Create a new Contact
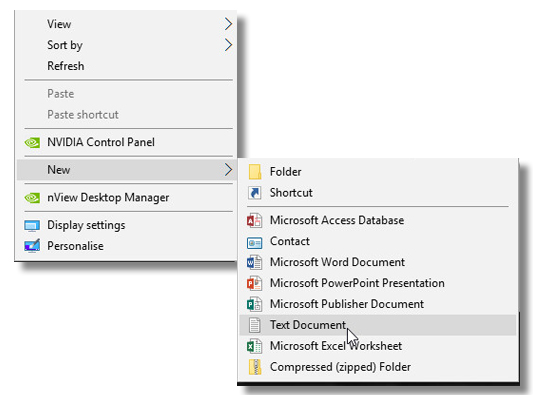Image resolution: width=533 pixels, height=395 pixels. [x=378, y=241]
